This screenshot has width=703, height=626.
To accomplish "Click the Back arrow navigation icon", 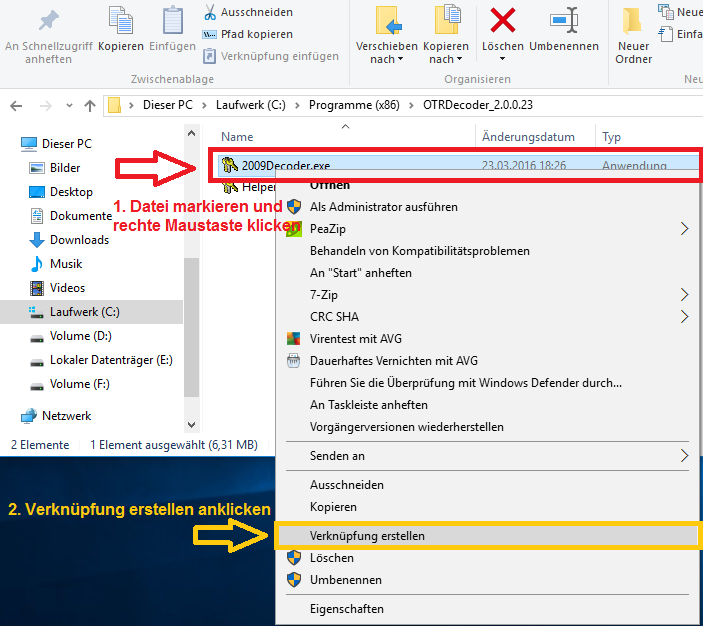I will click(x=17, y=105).
